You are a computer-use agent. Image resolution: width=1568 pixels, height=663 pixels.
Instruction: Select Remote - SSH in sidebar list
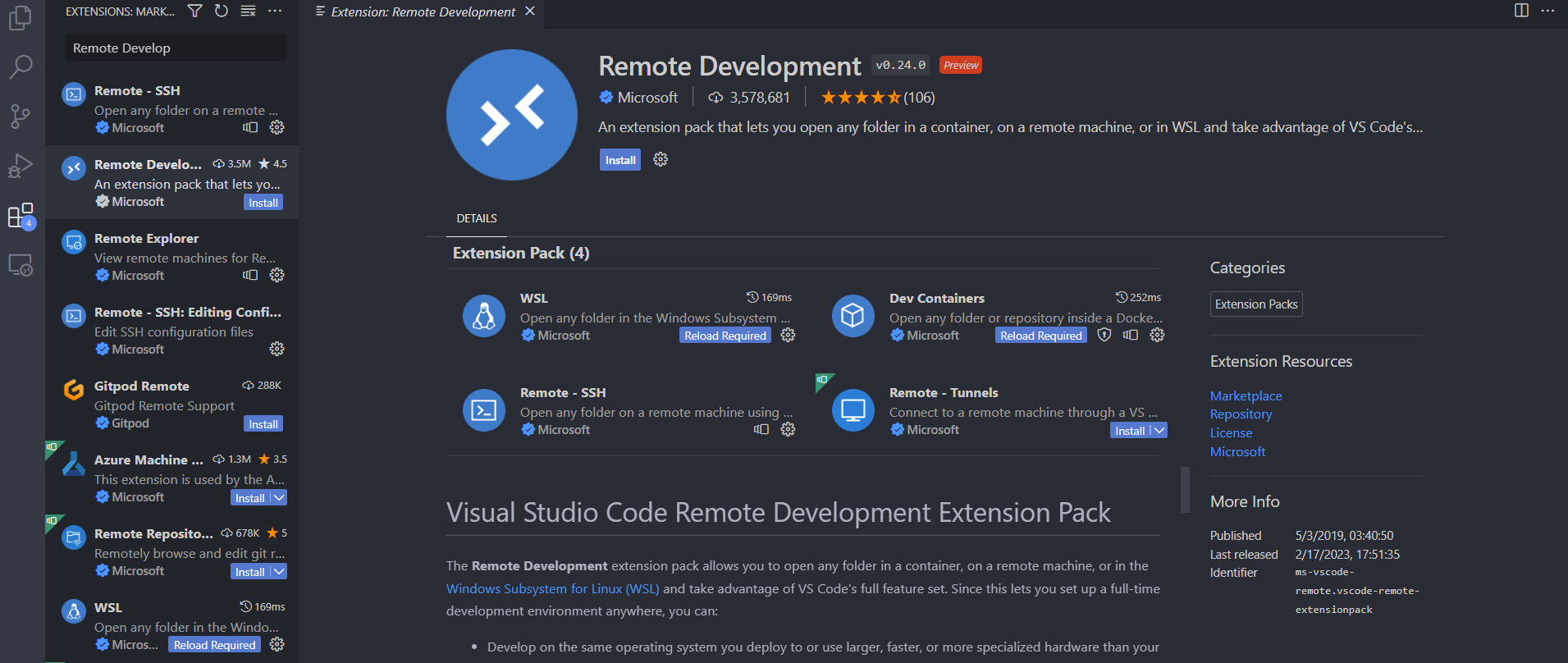coord(171,108)
